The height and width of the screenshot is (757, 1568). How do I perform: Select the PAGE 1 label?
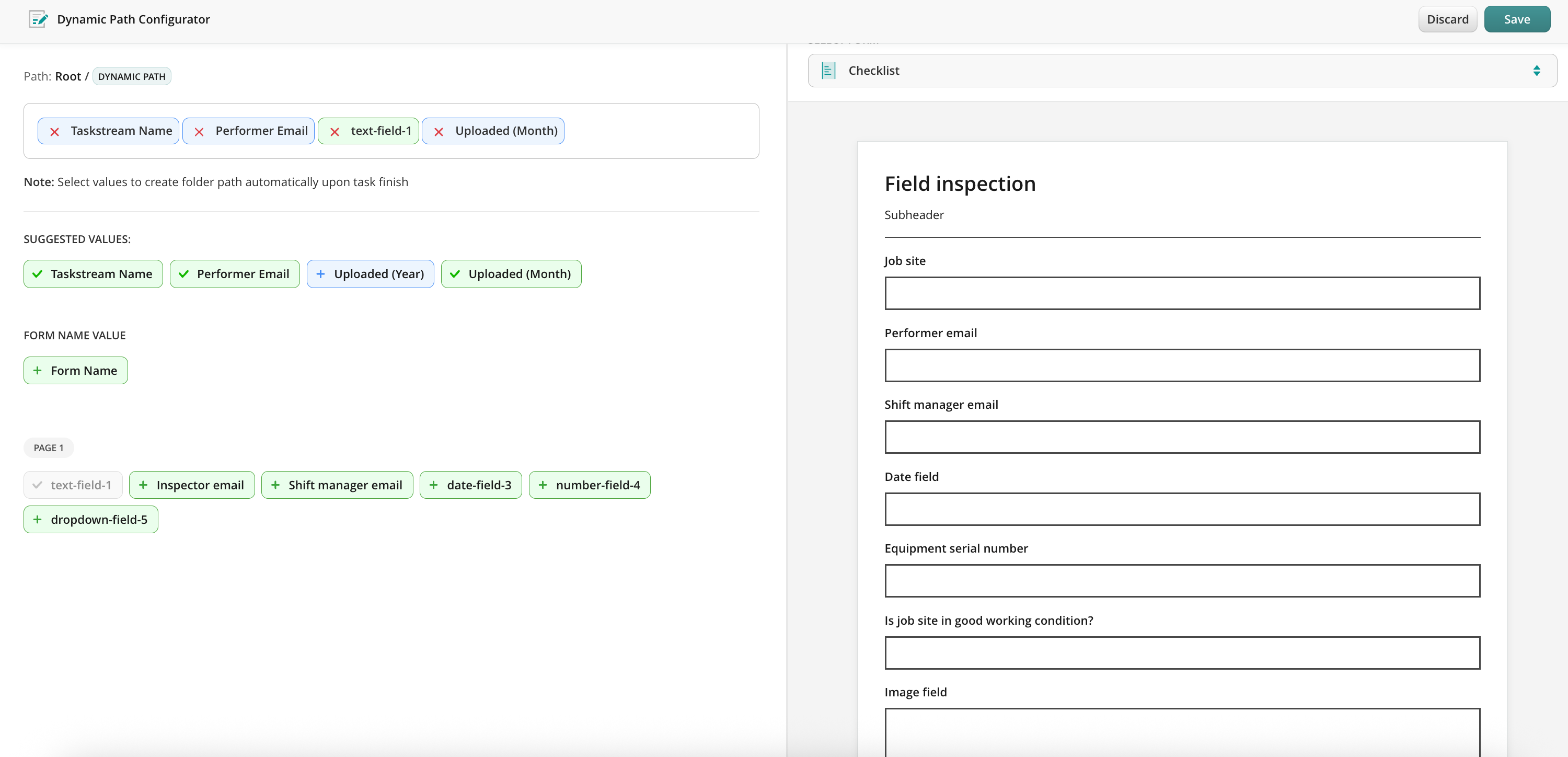(x=49, y=448)
